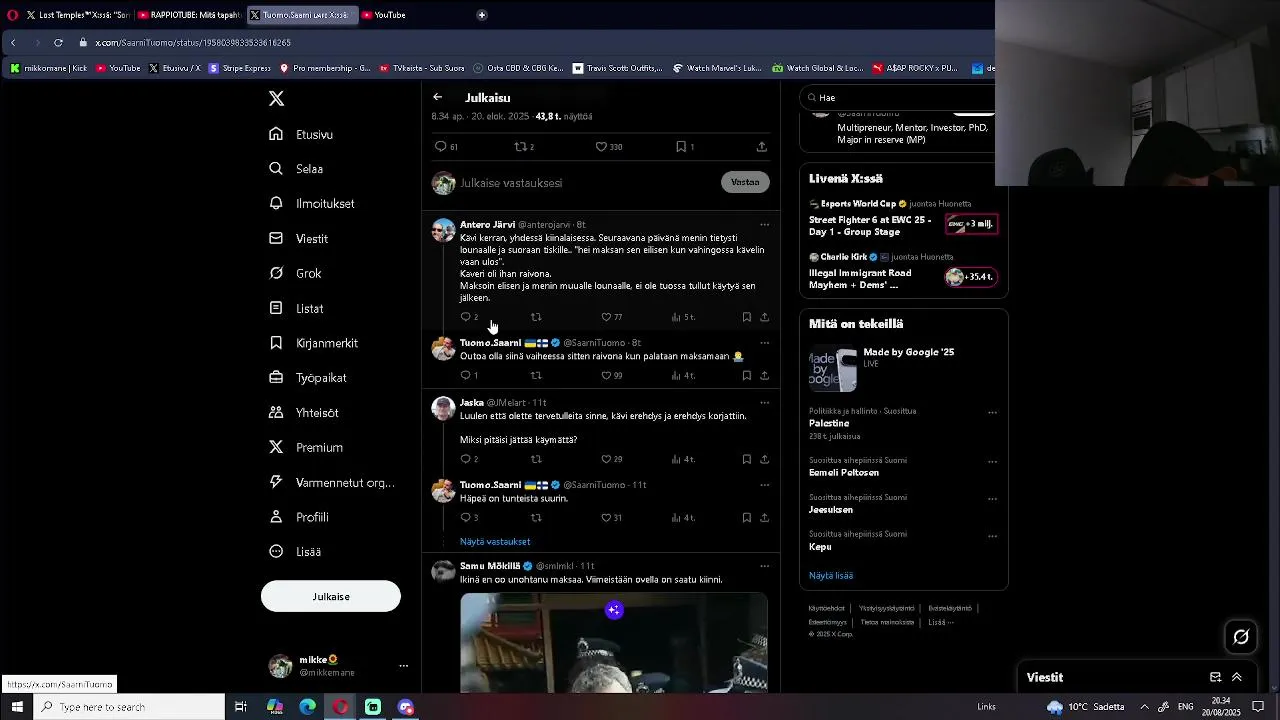Click Näytä vastaukset link
1280x720 pixels.
point(495,542)
